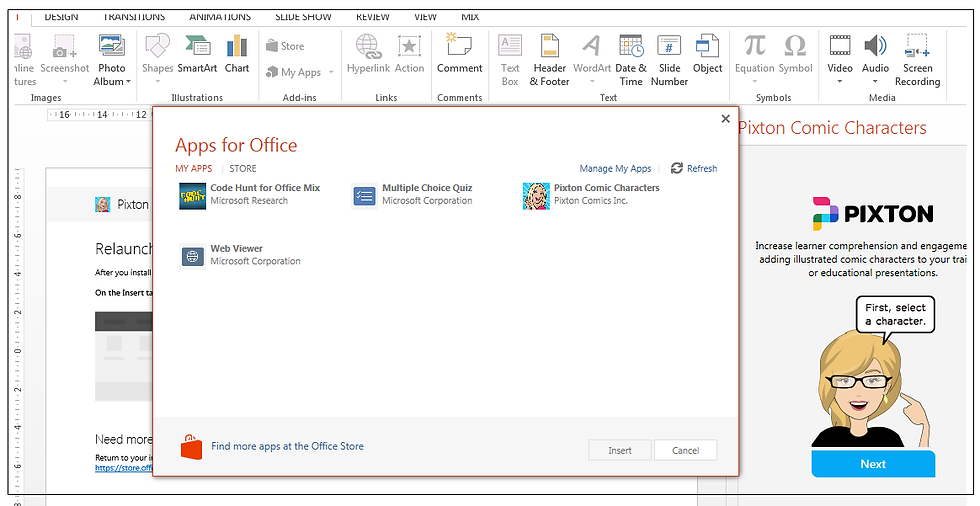Open the SLIDE SHOW ribbon tab
Viewport: 980px width, 506px height.
click(x=303, y=17)
